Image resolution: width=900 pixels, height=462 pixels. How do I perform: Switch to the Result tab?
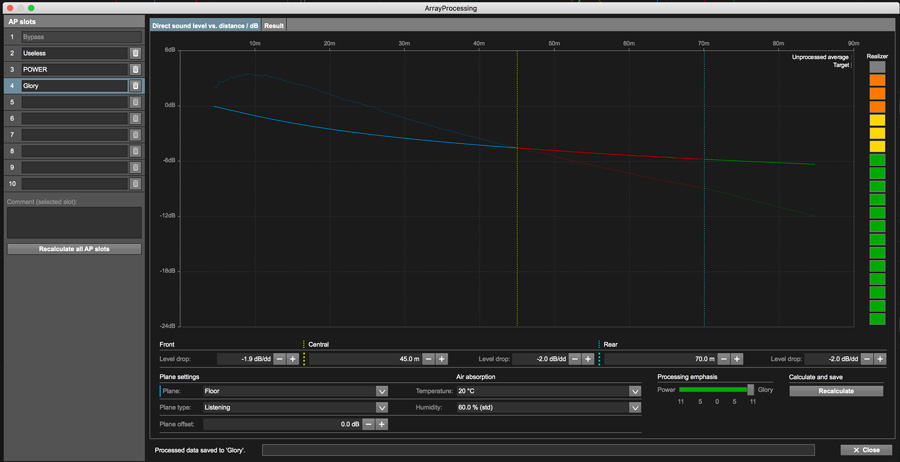[274, 25]
